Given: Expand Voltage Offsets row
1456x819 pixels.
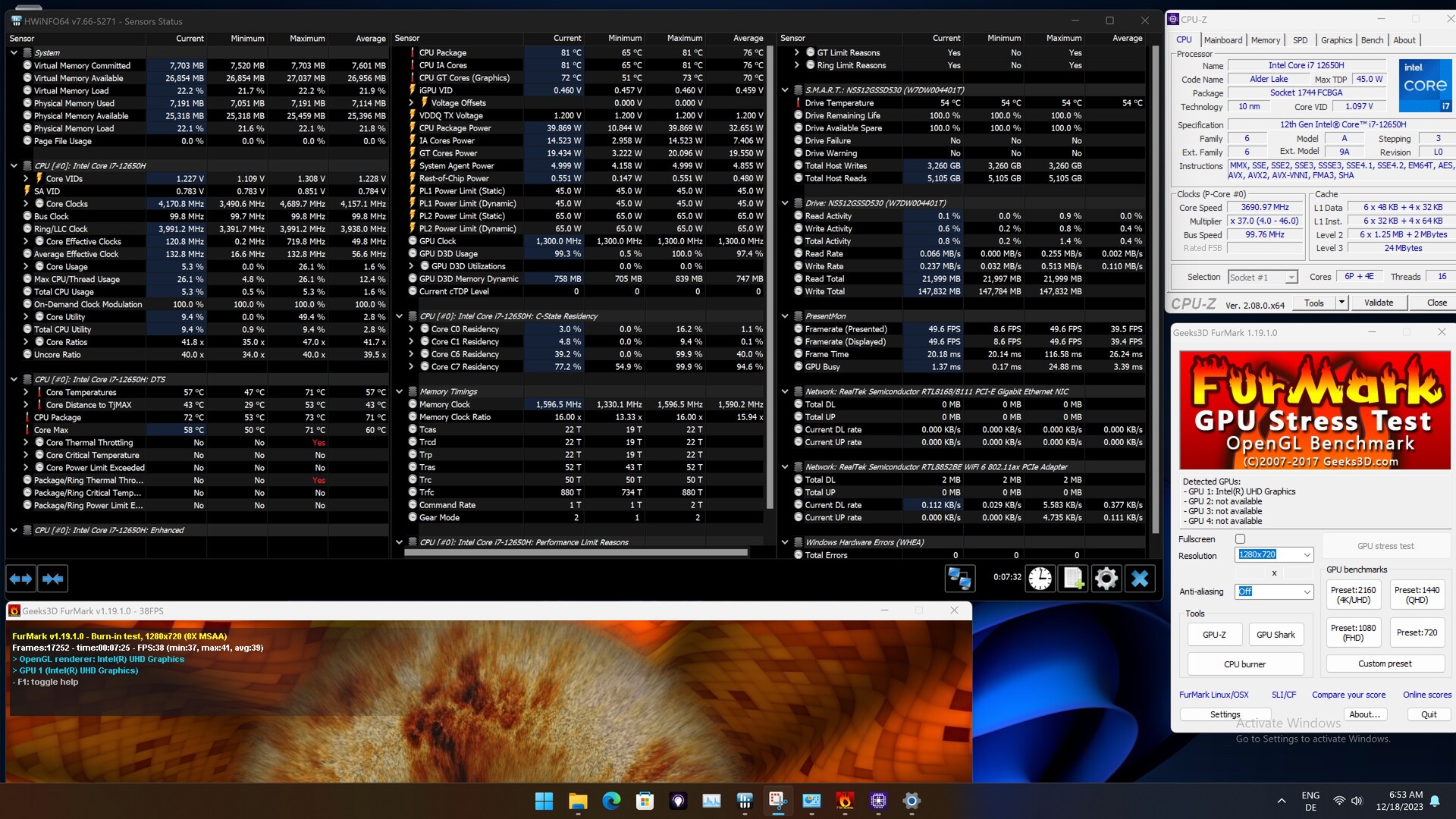Looking at the screenshot, I should [x=411, y=103].
